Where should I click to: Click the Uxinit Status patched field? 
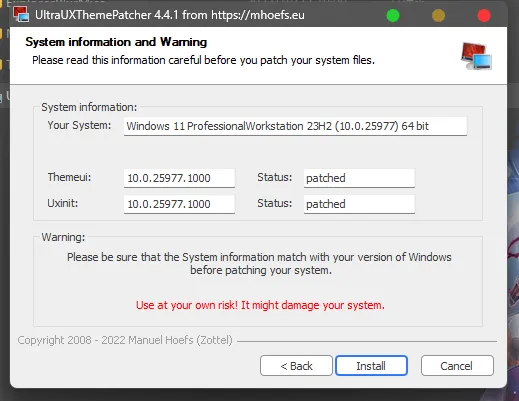[359, 204]
